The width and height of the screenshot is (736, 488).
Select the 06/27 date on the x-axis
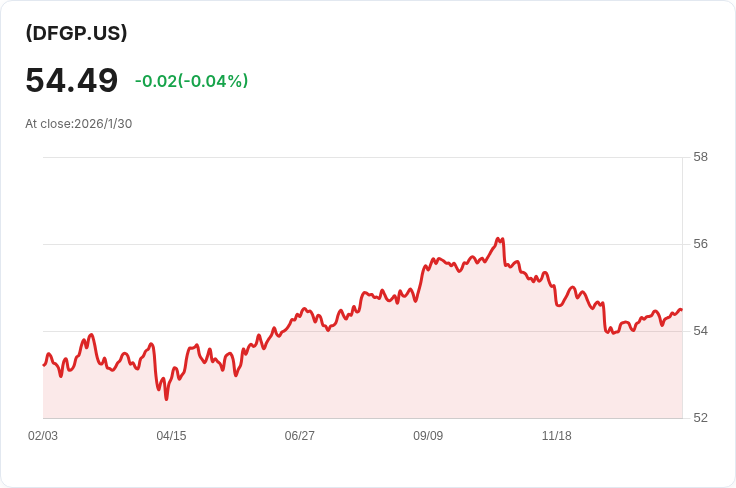299,436
